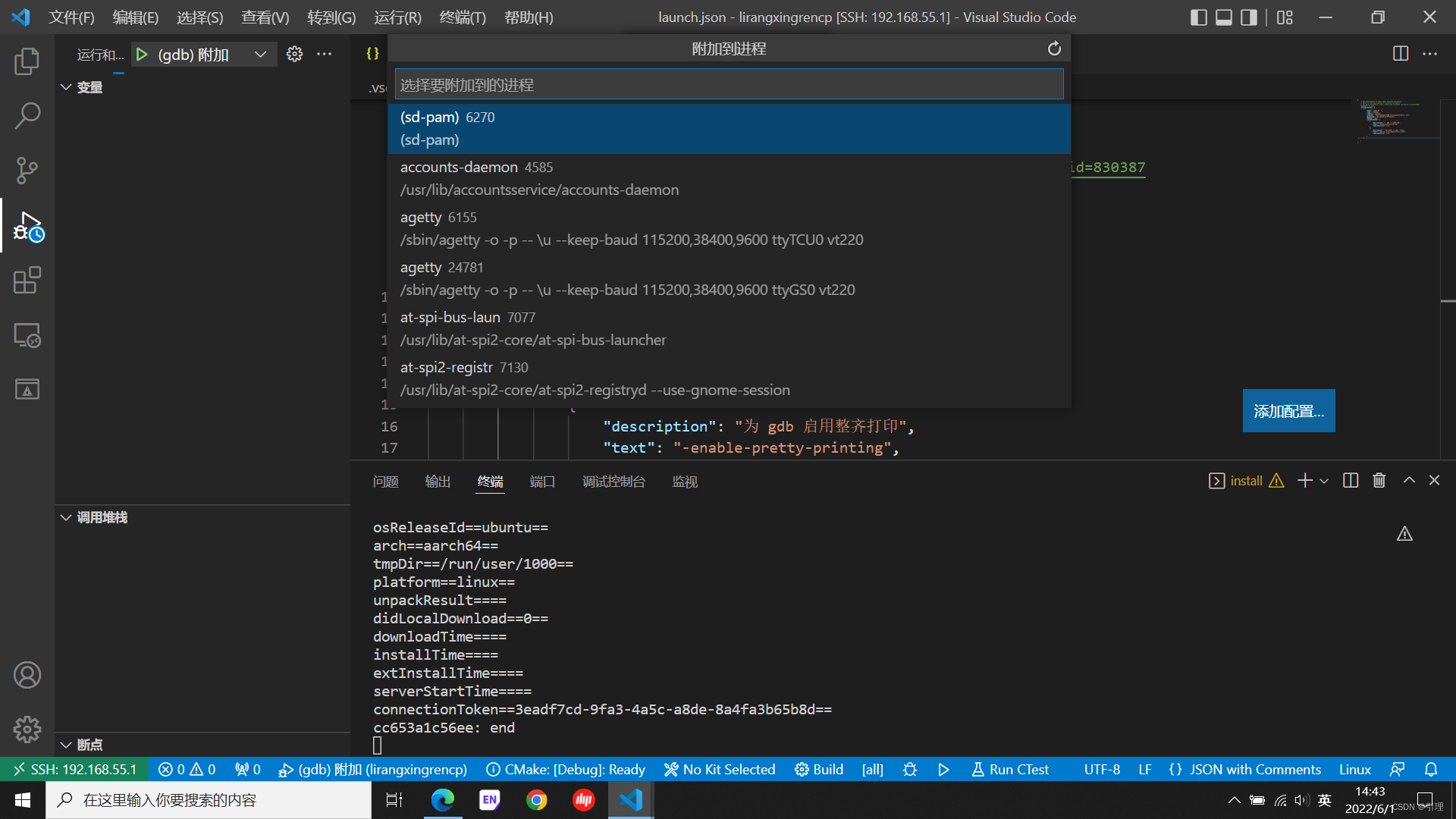
Task: Open the Accounts menu
Action: 27,675
